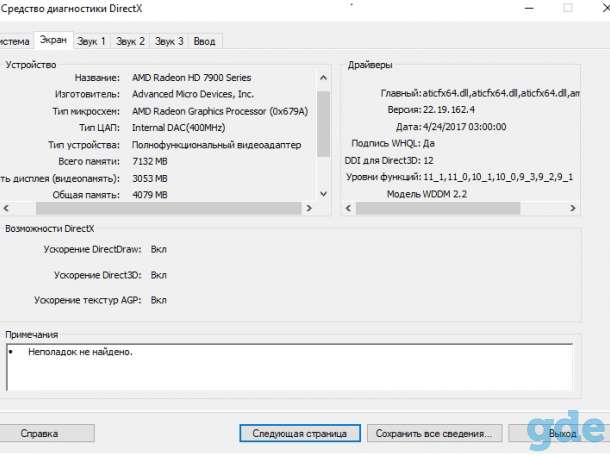The width and height of the screenshot is (610, 456).
Task: Open the Звук 3 tab
Action: point(169,41)
